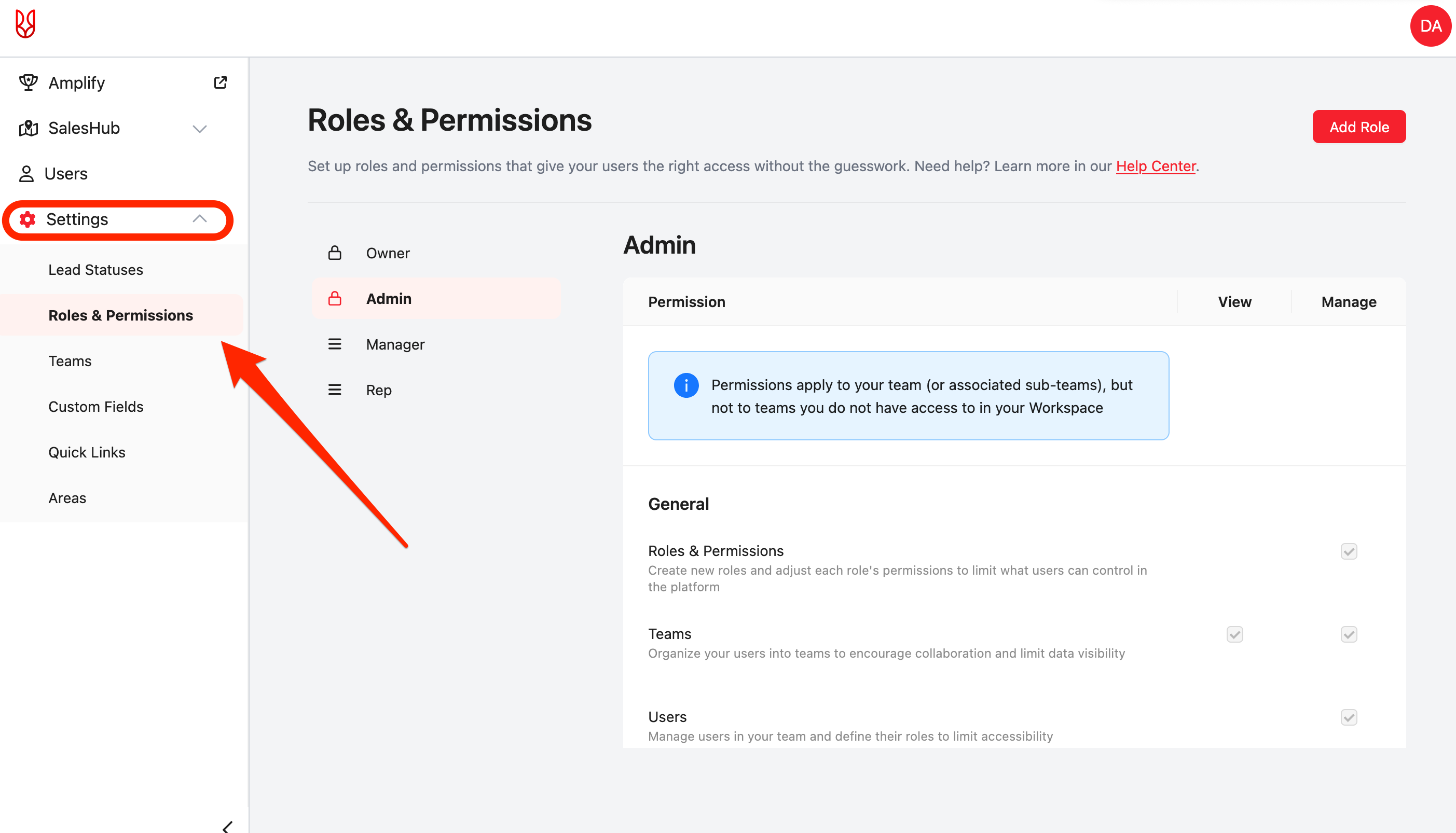Open the Help Center link
This screenshot has width=1456, height=833.
click(x=1156, y=166)
